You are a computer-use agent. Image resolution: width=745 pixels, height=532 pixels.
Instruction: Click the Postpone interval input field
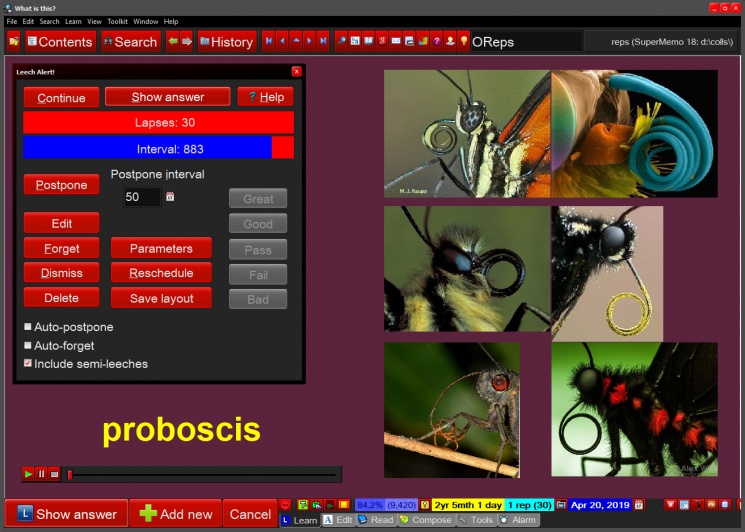142,197
